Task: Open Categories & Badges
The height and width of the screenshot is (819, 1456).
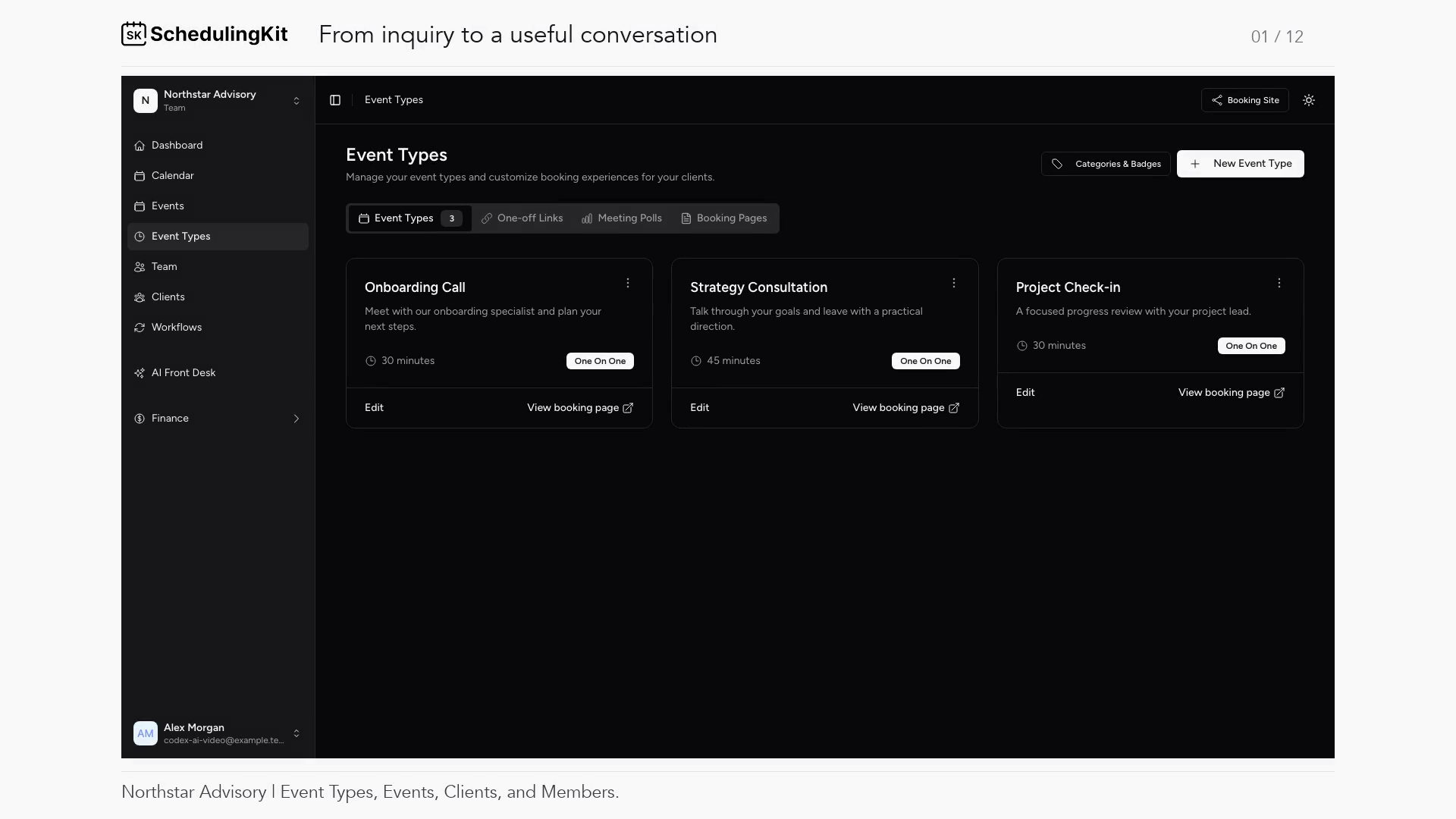Action: pyautogui.click(x=1106, y=164)
